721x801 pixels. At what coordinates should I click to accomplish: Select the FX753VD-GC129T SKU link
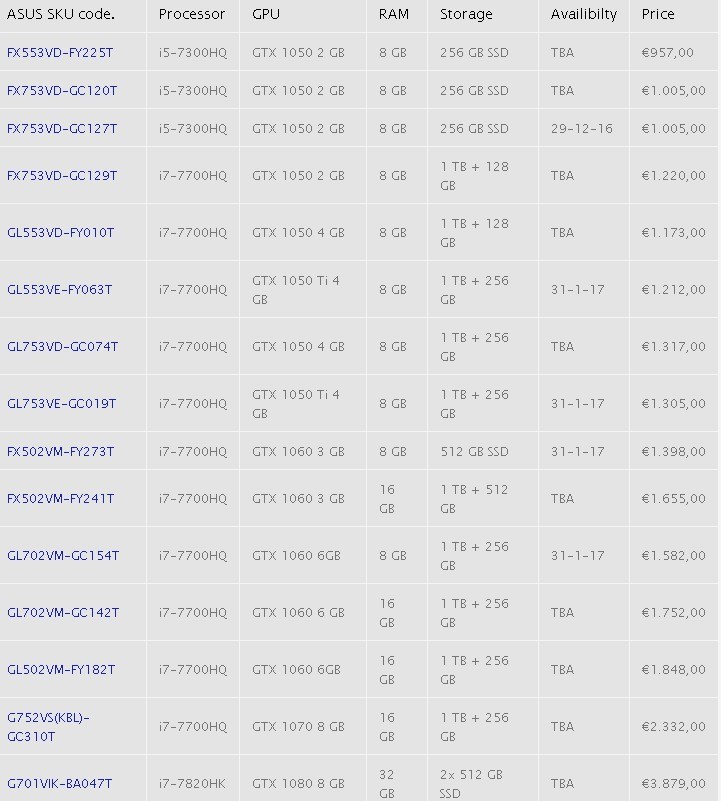point(62,175)
